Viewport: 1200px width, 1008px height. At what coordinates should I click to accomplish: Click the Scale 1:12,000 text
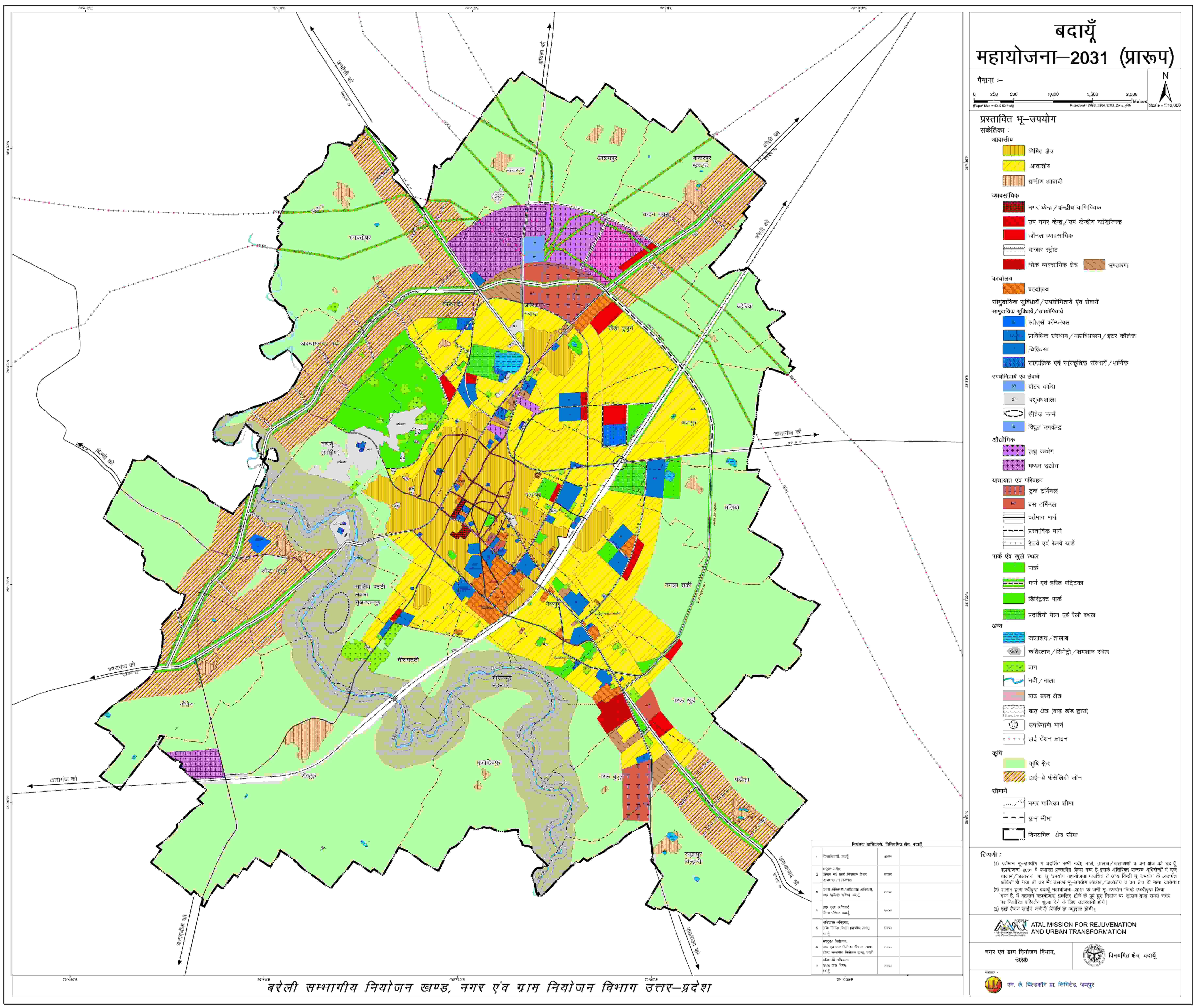pos(1165,106)
